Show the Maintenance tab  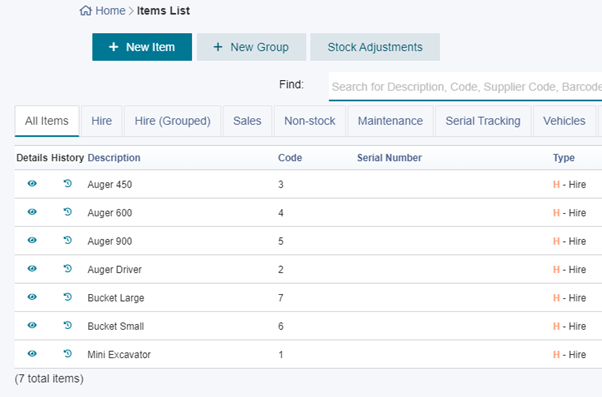[x=390, y=121]
